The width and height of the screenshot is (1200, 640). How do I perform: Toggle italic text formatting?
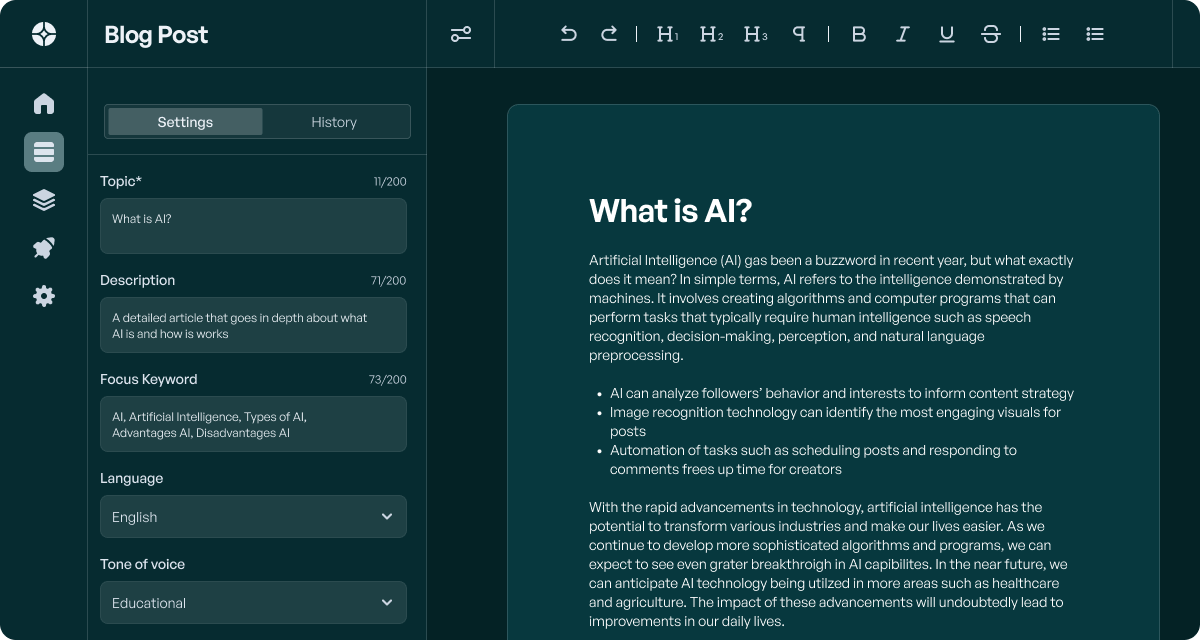click(x=902, y=34)
